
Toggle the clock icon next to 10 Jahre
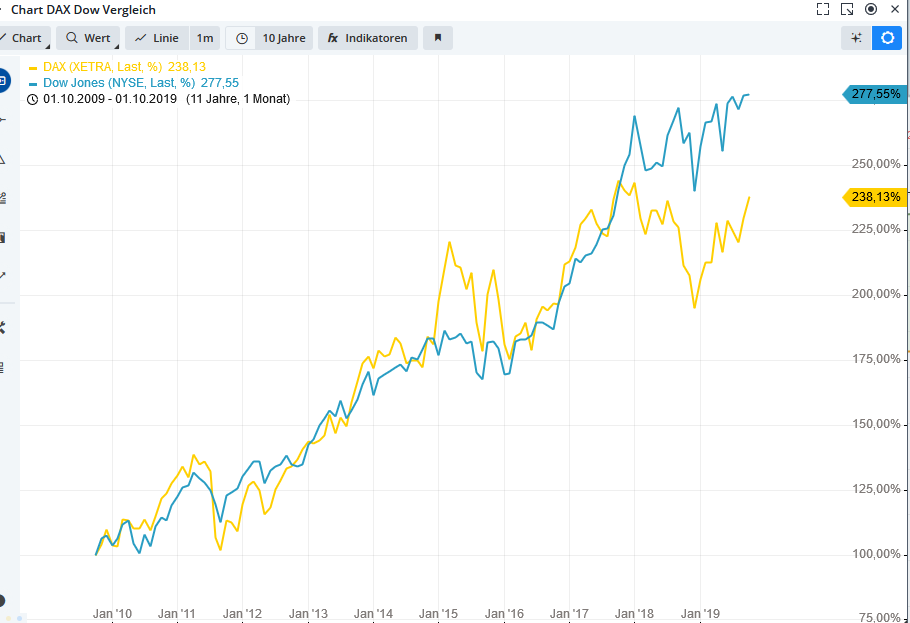tap(240, 37)
